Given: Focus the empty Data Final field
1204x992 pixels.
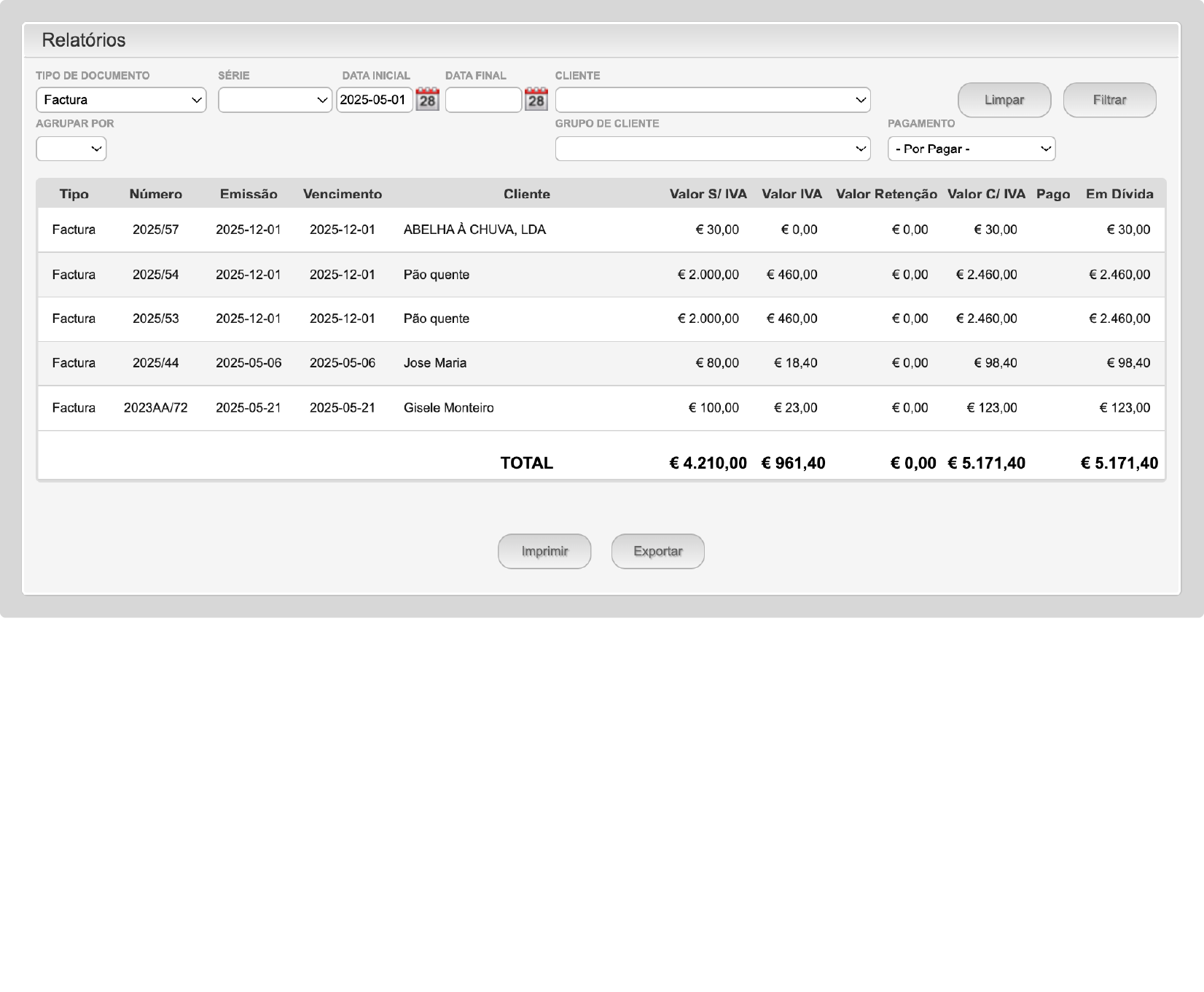Looking at the screenshot, I should tap(482, 100).
